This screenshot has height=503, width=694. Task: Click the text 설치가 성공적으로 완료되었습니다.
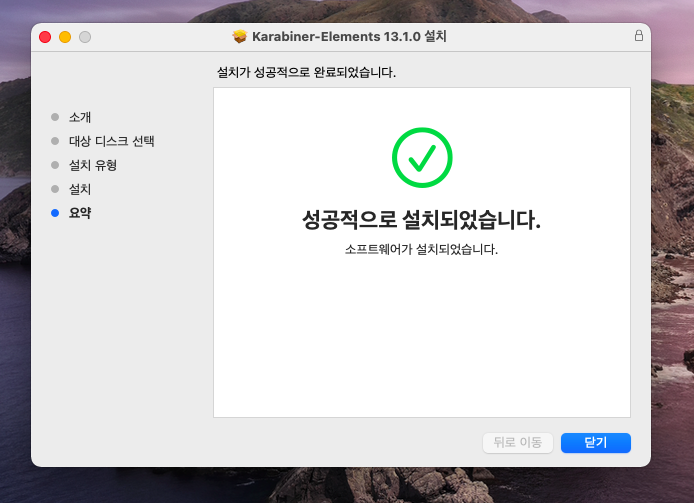pos(306,72)
